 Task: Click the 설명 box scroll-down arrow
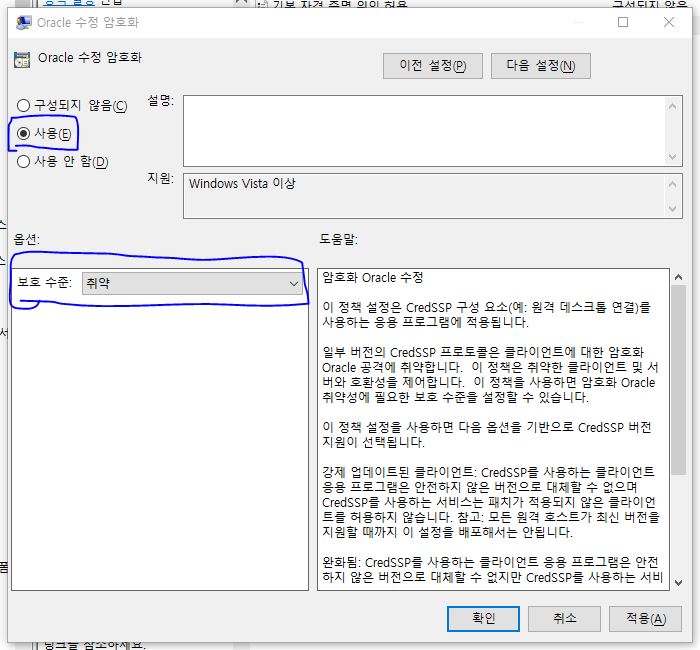[673, 157]
